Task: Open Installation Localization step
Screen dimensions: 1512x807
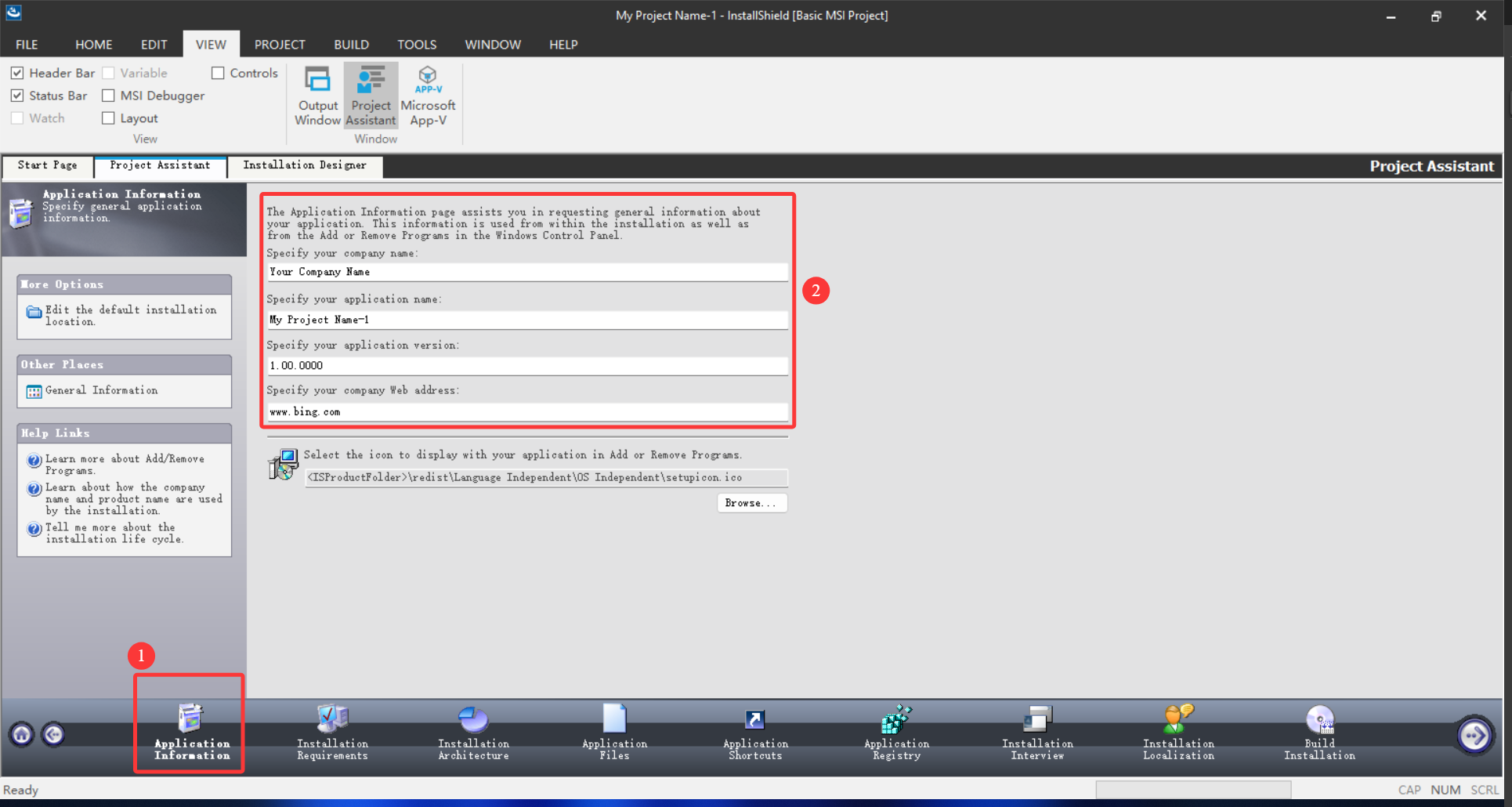Action: (x=1178, y=732)
